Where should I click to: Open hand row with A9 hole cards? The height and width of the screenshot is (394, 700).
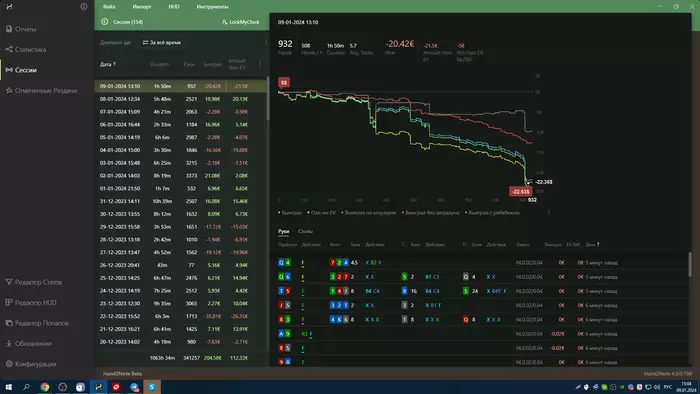tap(480, 334)
